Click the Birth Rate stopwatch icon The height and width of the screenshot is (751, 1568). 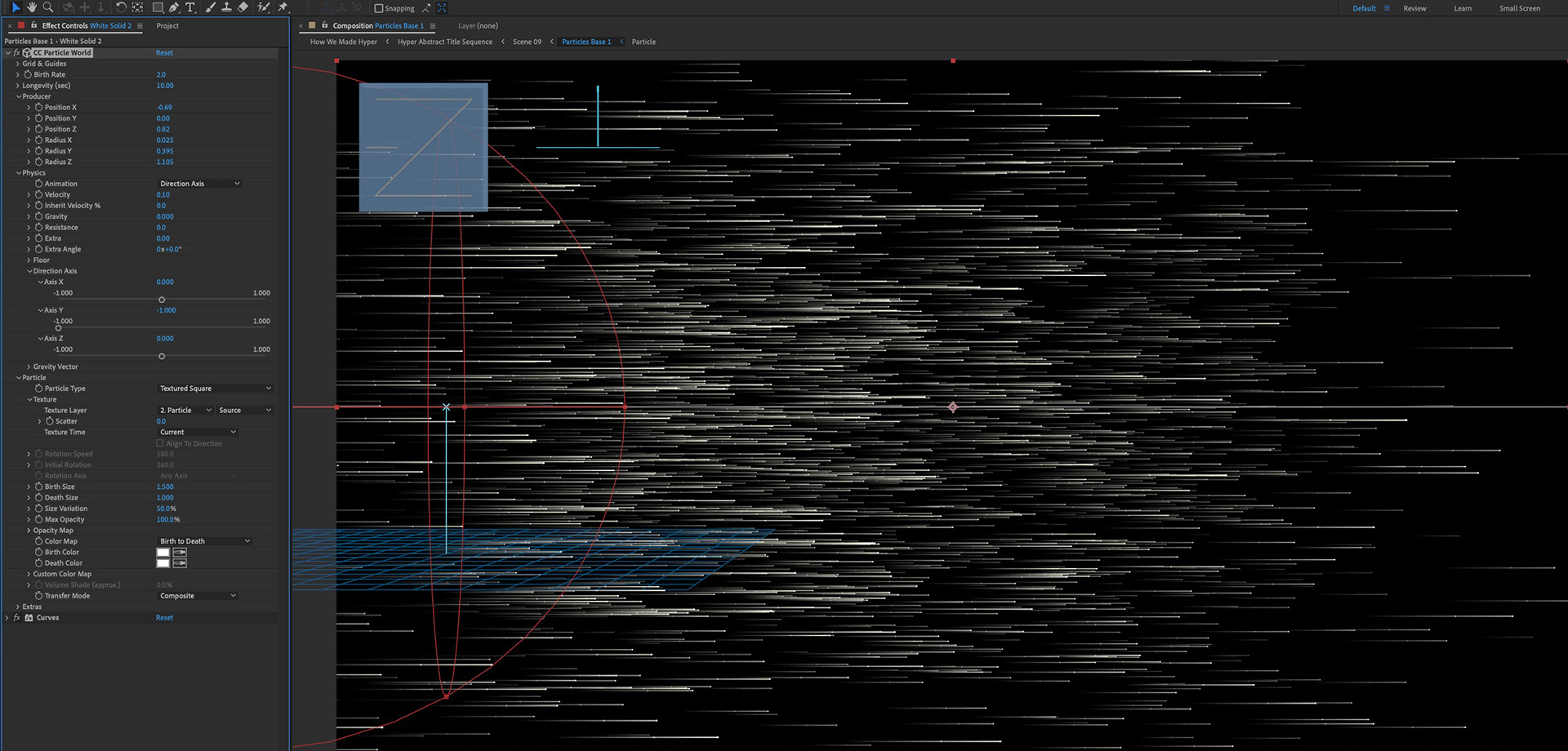pos(28,74)
